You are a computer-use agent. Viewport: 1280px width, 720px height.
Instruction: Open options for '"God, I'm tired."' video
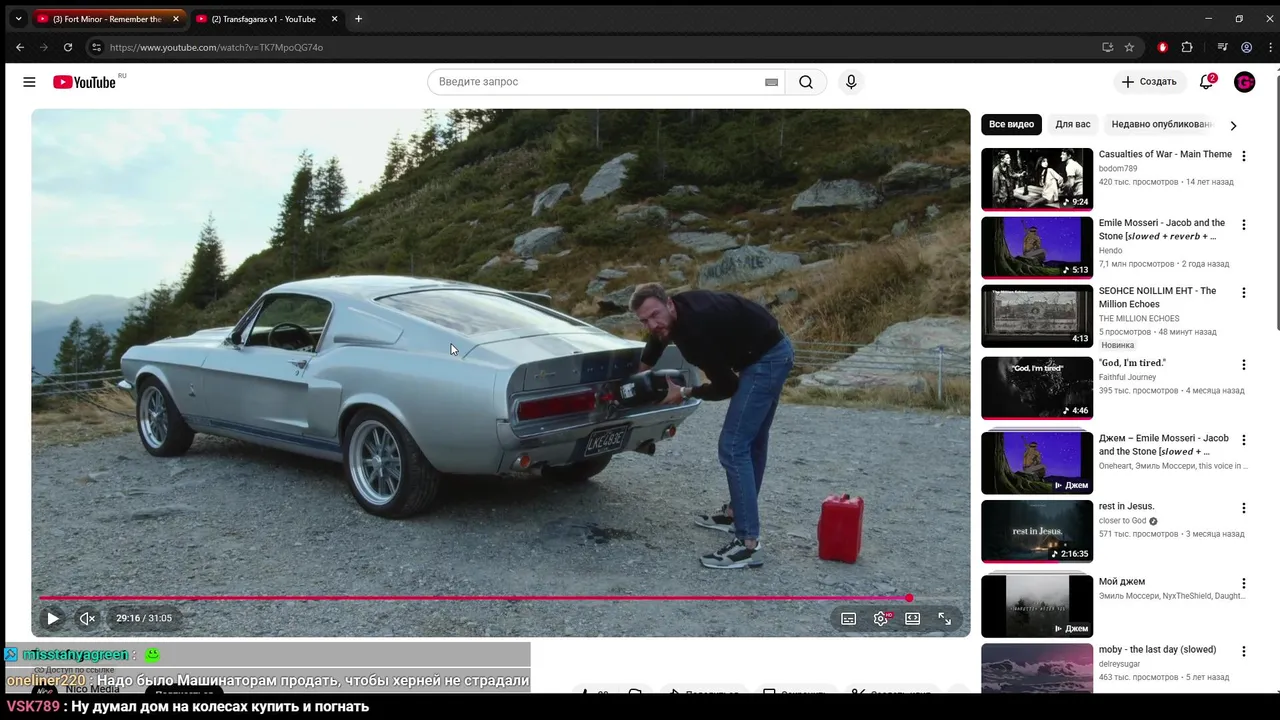[x=1244, y=365]
